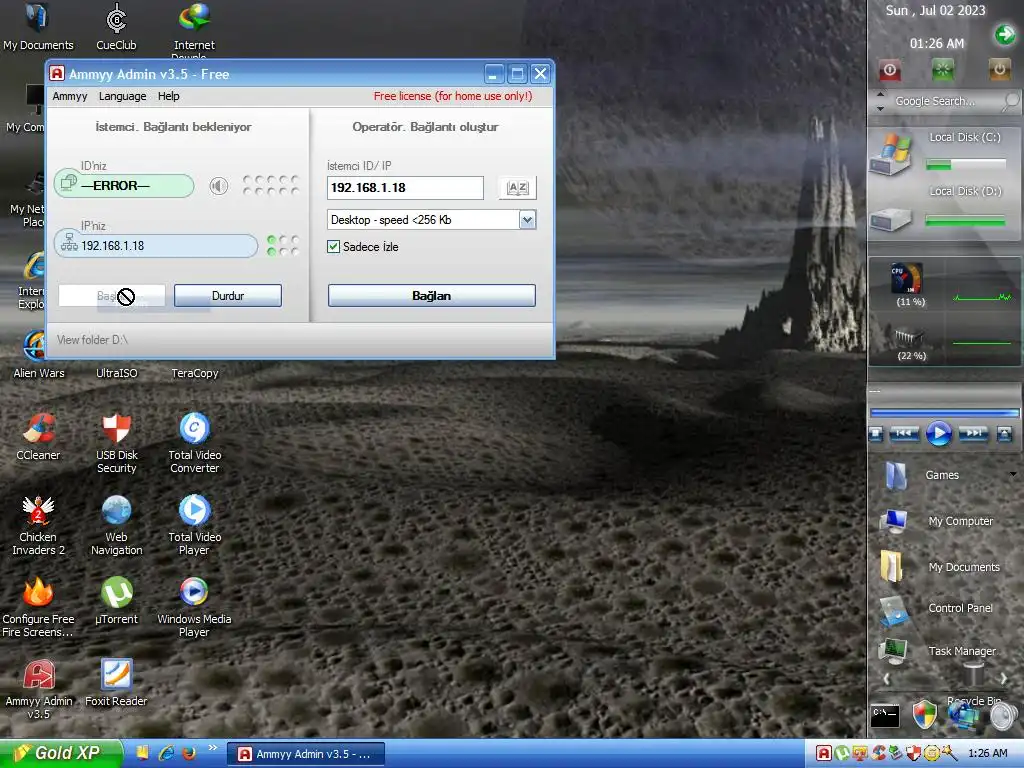Click the red shutdown button in the sidebar
Image resolution: width=1024 pixels, height=768 pixels.
coord(889,69)
